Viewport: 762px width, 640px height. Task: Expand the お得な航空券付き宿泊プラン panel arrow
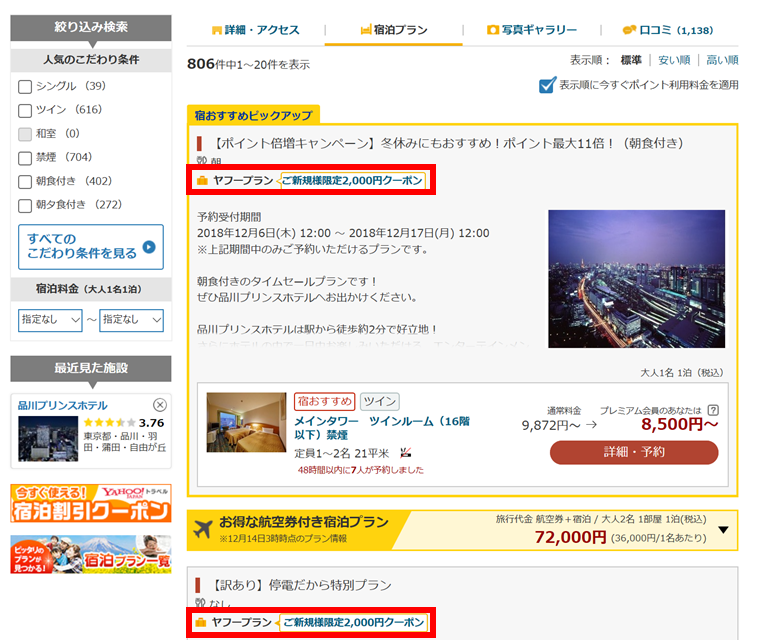[x=724, y=530]
